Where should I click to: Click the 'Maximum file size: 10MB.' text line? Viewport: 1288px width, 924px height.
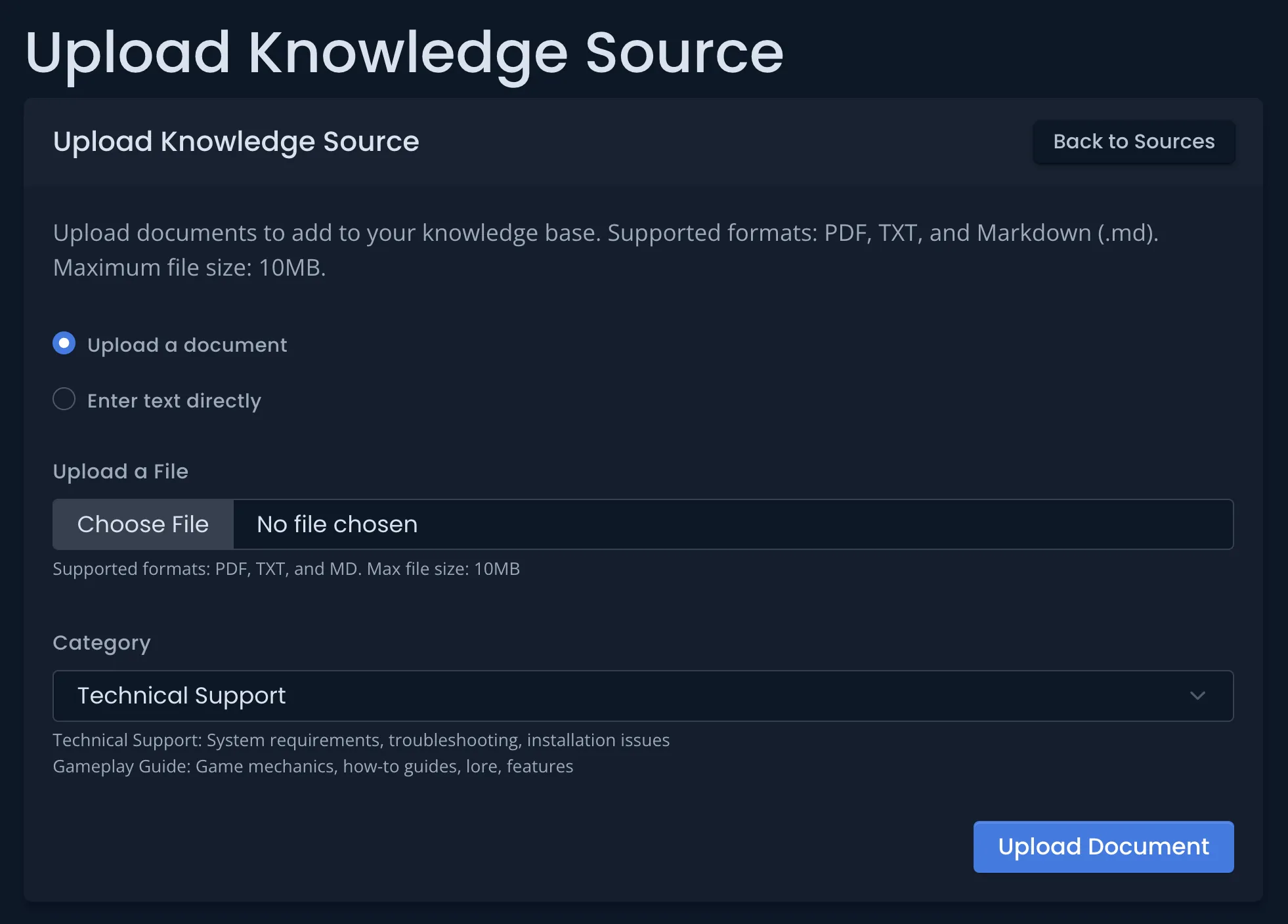click(189, 268)
